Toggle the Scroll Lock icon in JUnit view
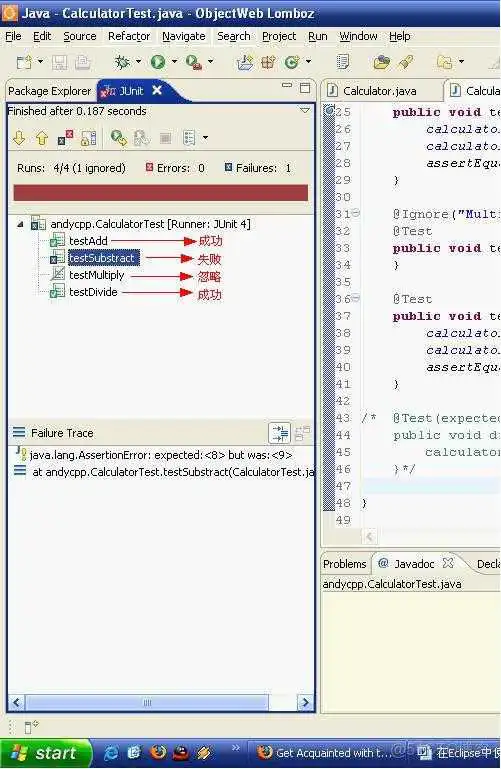Image resolution: width=501 pixels, height=769 pixels. (x=89, y=138)
